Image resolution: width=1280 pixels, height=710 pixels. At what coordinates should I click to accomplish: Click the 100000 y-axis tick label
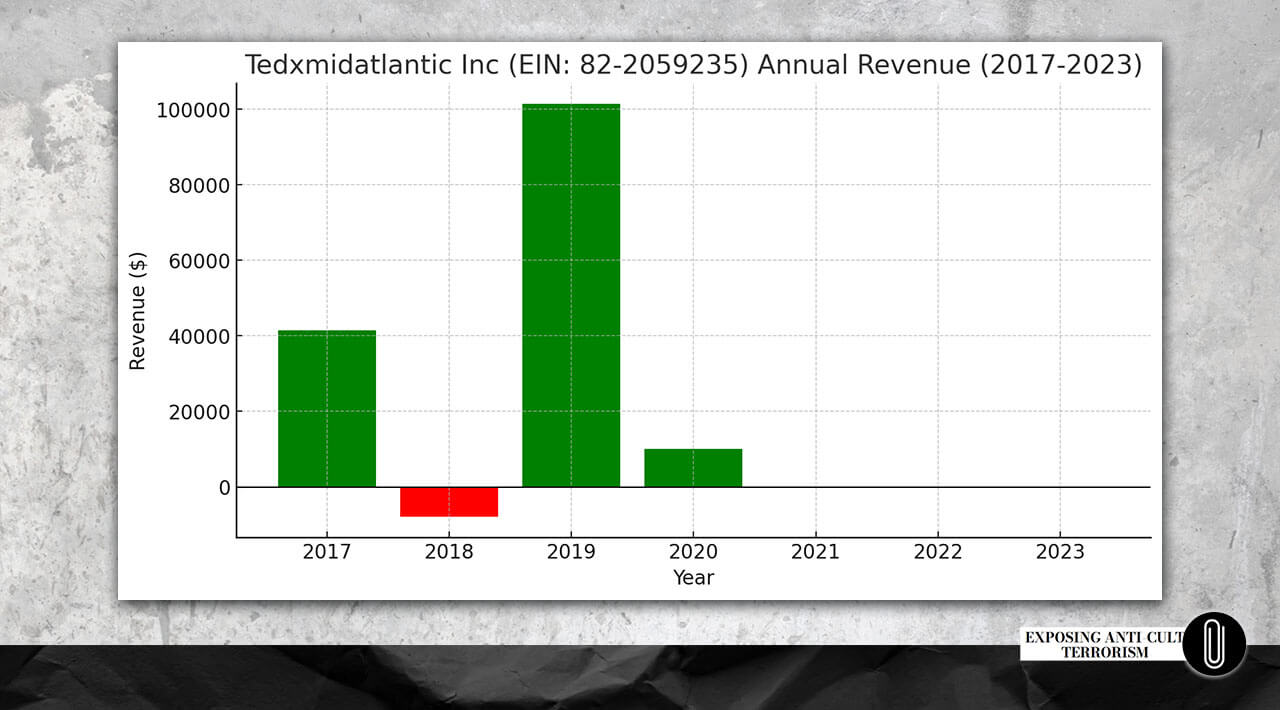click(x=192, y=109)
